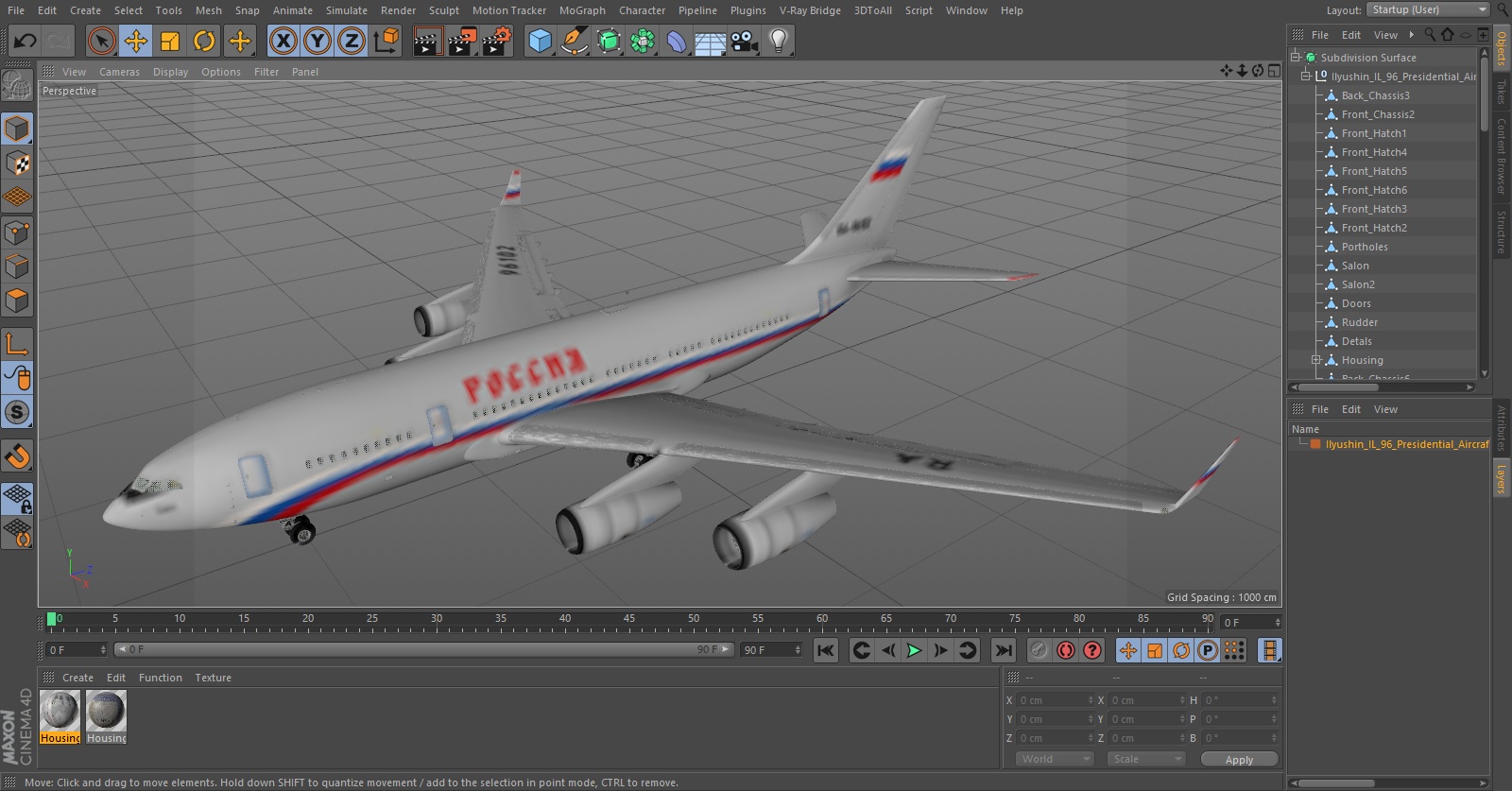This screenshot has height=791, width=1512.
Task: Toggle coordinate system icon
Action: 387,41
